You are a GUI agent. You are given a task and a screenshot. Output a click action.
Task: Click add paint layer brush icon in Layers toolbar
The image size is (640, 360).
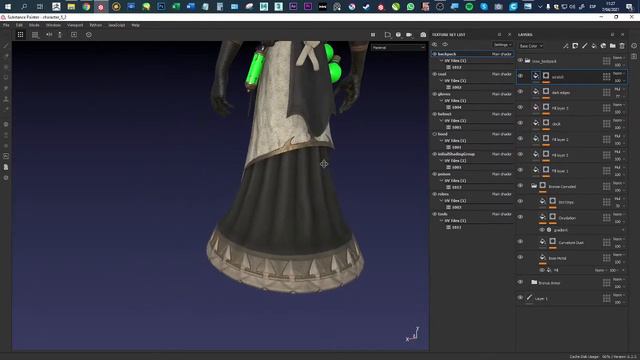(x=584, y=46)
